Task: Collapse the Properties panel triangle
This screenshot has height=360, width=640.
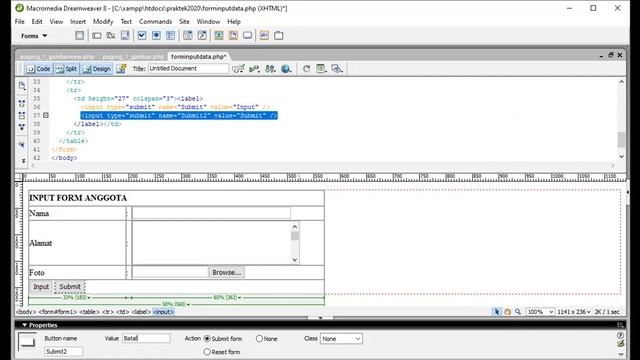Action: pos(24,325)
